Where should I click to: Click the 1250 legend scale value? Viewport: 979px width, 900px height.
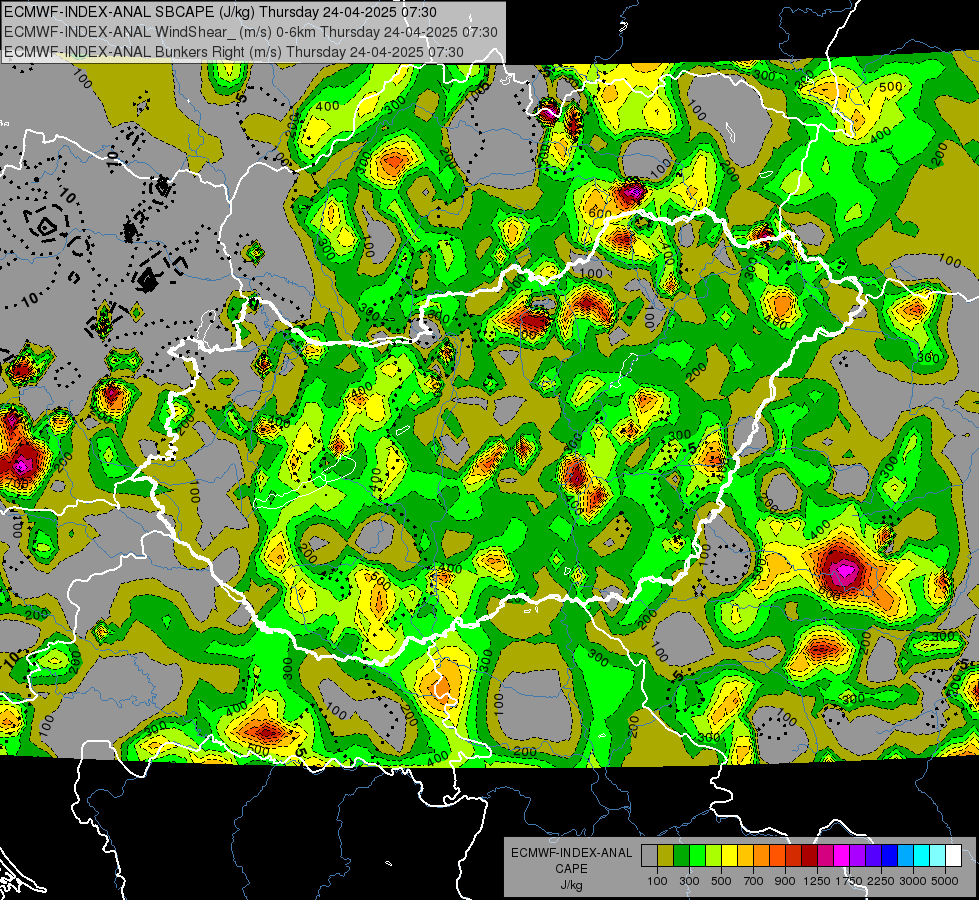click(817, 881)
